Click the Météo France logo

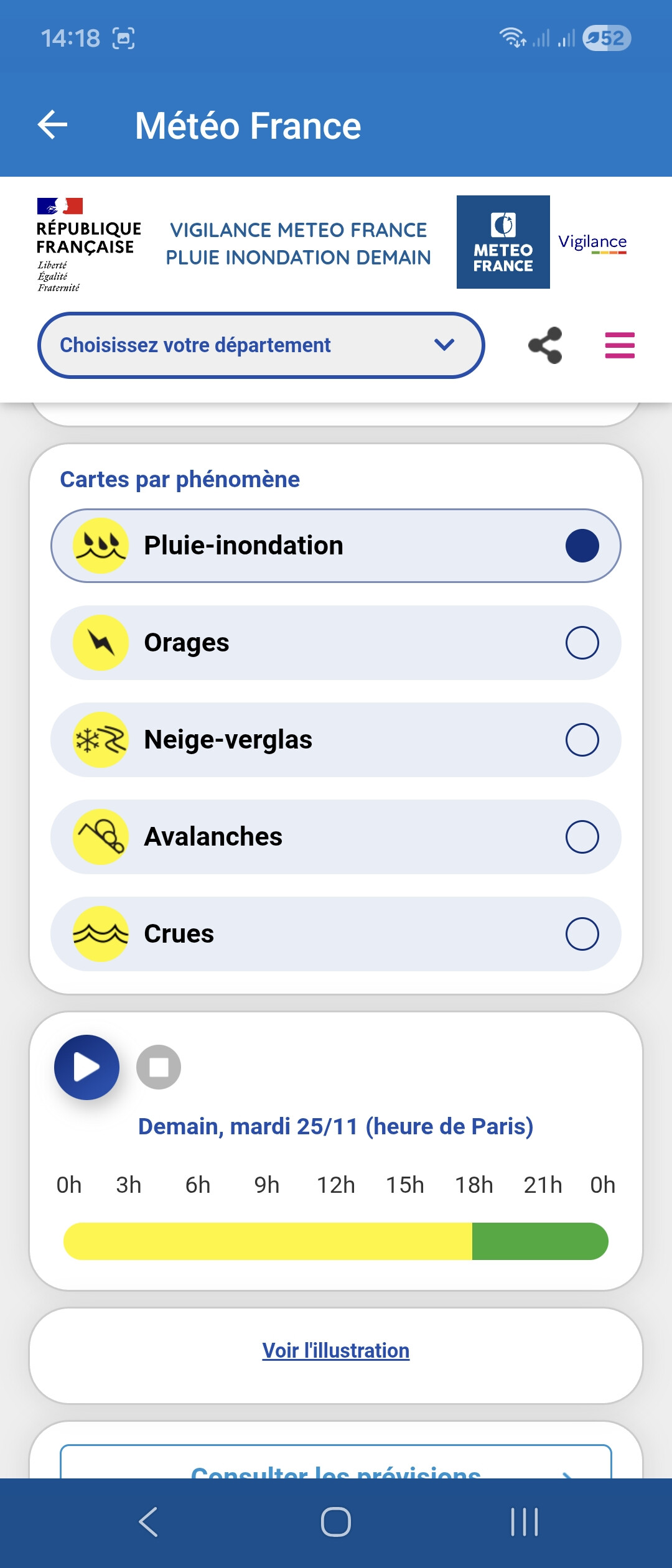point(503,242)
